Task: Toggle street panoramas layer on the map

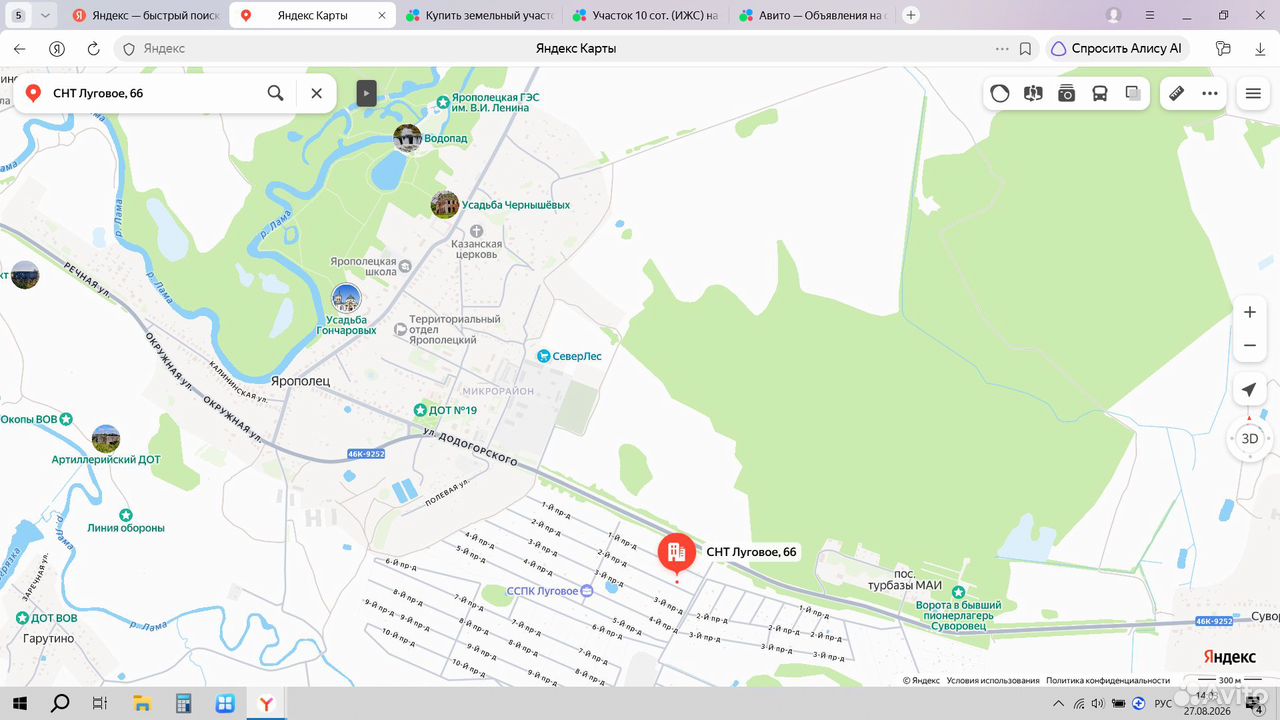Action: pyautogui.click(x=1033, y=93)
